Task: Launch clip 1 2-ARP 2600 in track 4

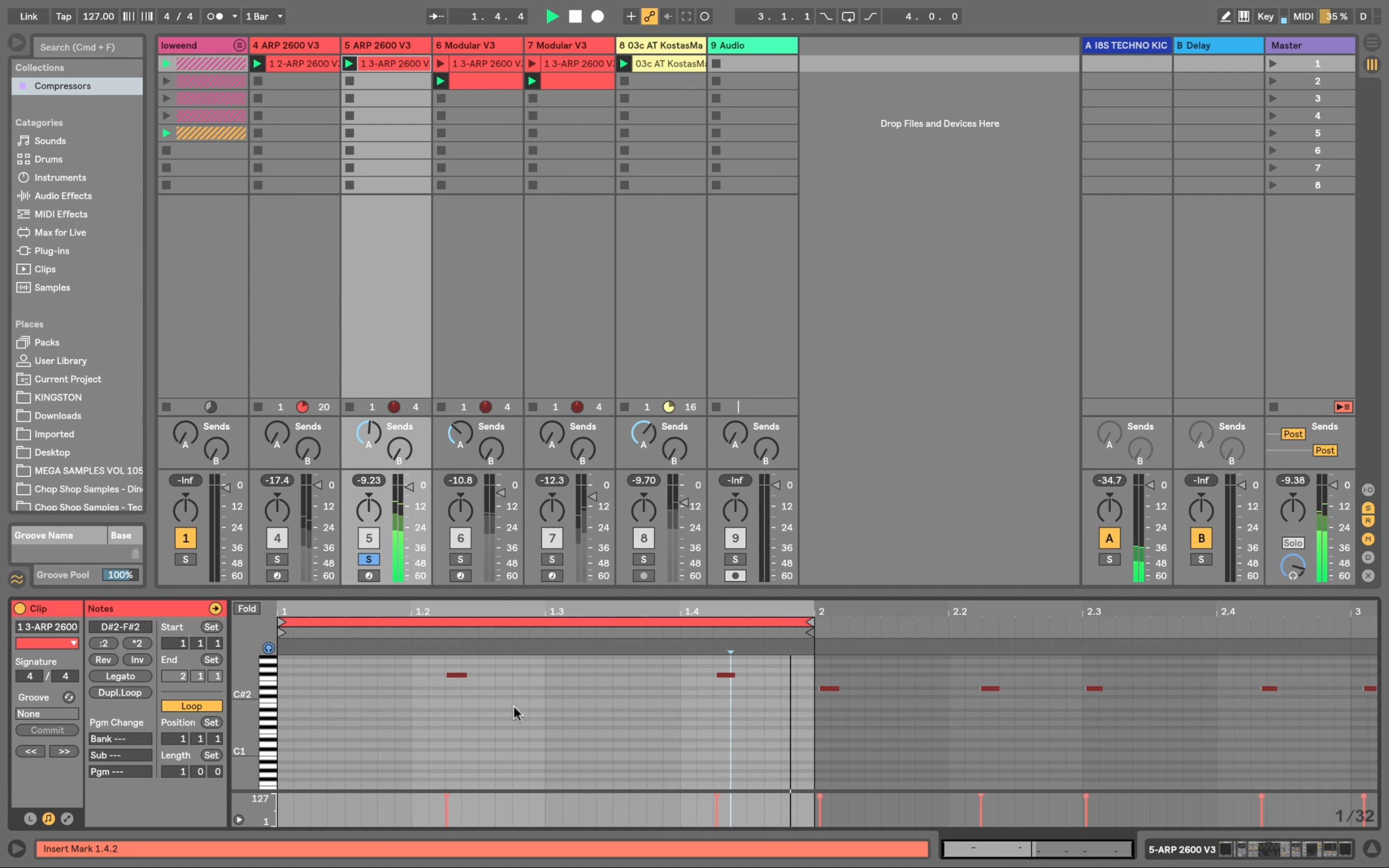Action: pos(258,64)
